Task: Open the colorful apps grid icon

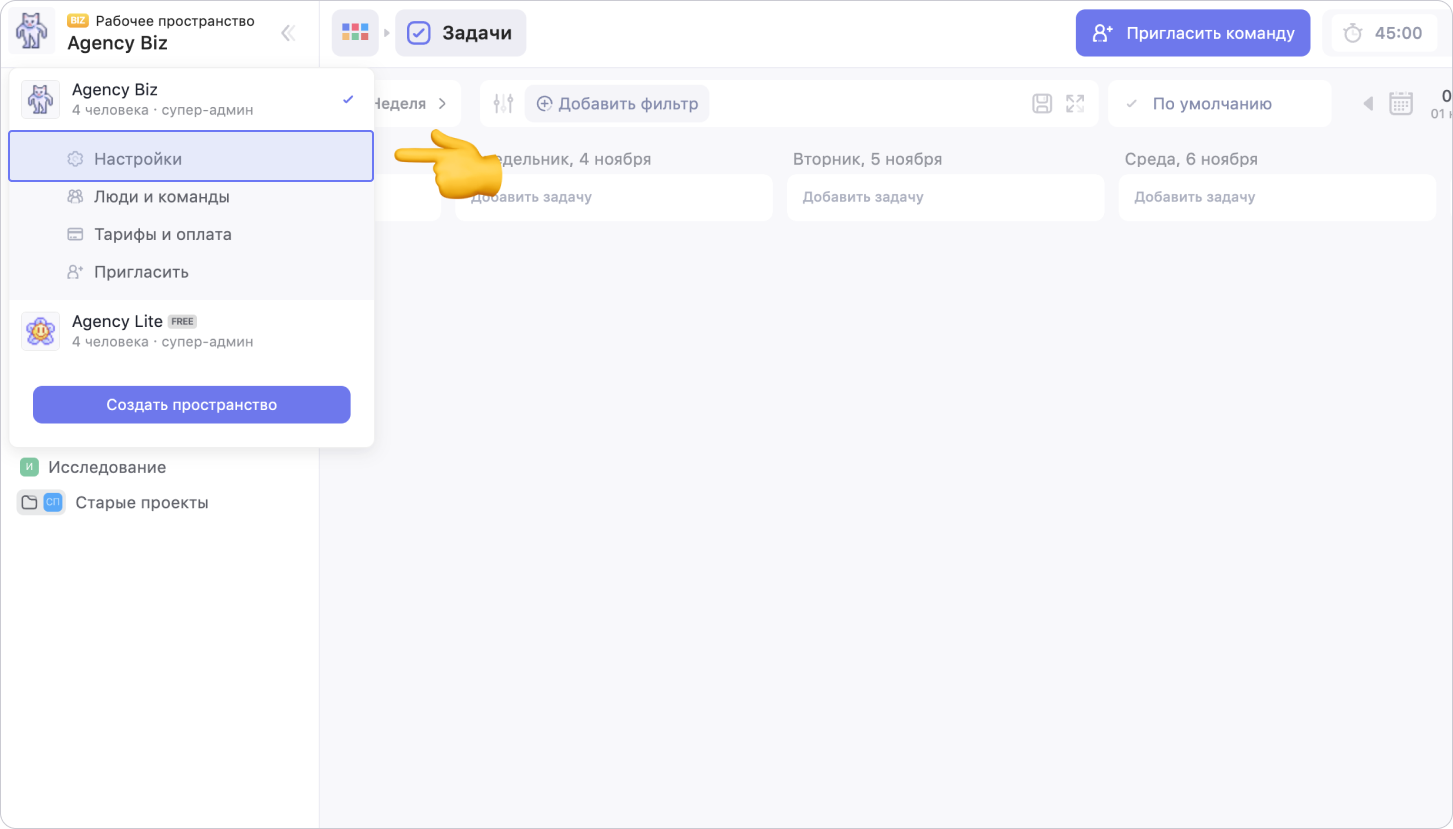Action: pyautogui.click(x=355, y=33)
